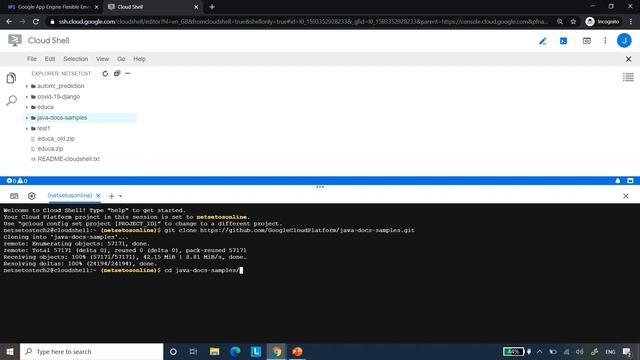The image size is (640, 360).
Task: Open the Help menu
Action: pyautogui.click(x=139, y=59)
